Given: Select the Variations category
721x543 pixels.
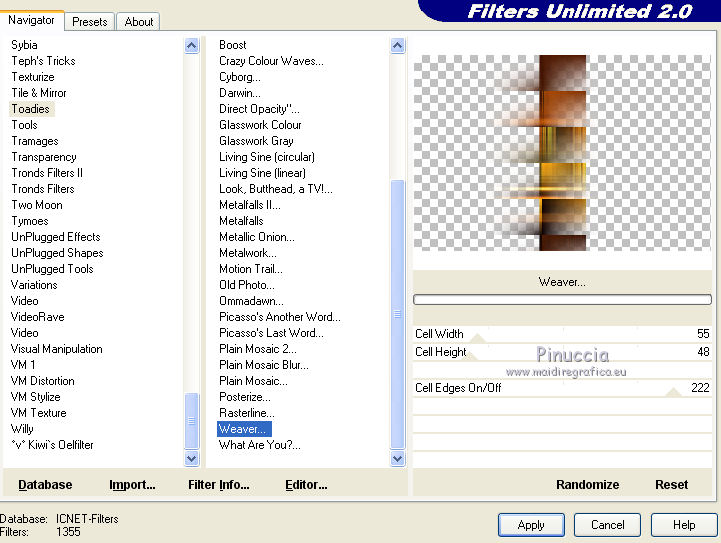Looking at the screenshot, I should click(x=34, y=285).
